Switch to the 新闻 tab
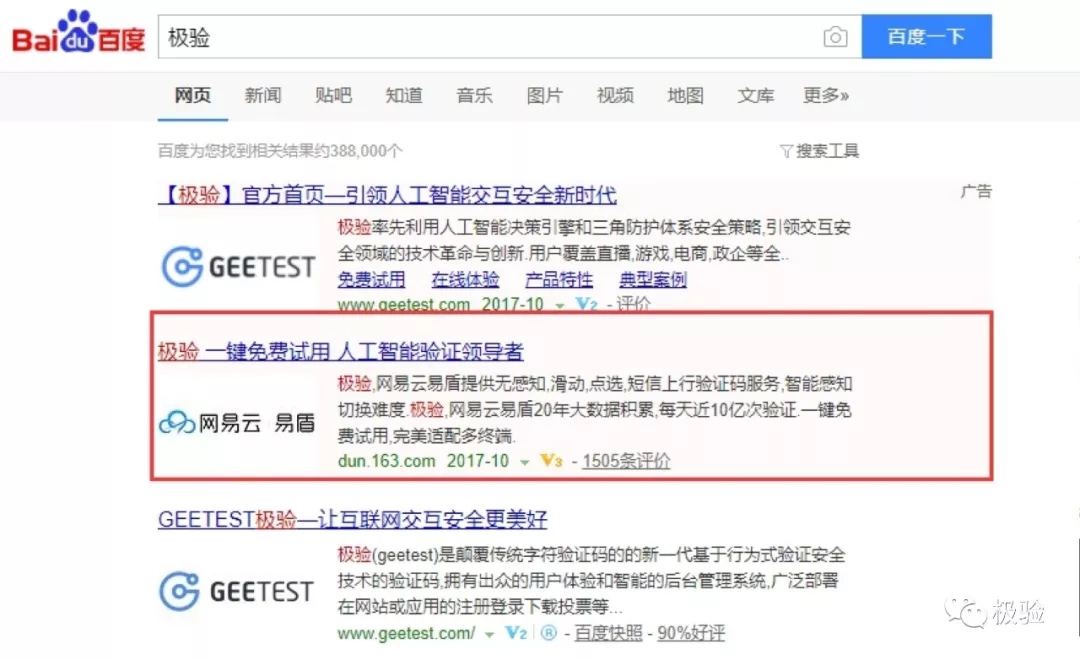This screenshot has height=660, width=1080. pyautogui.click(x=262, y=96)
